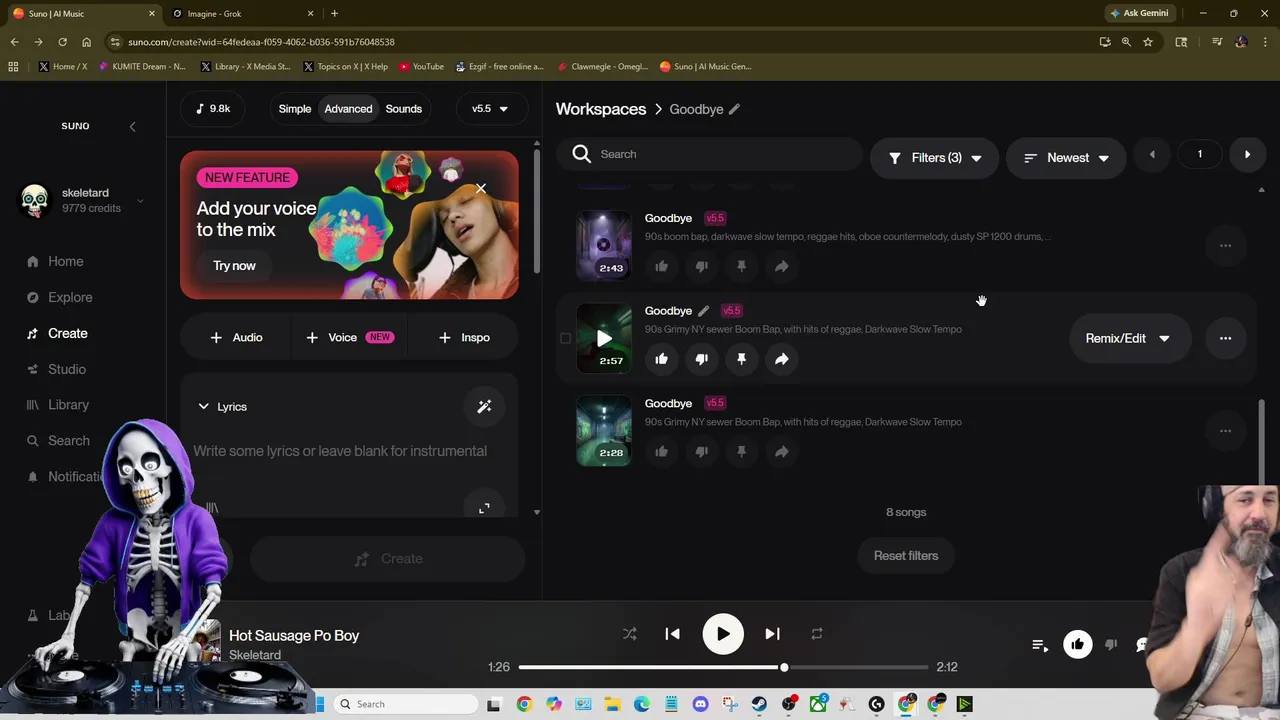Share the 2:28 Goodbye song
Image resolution: width=1280 pixels, height=720 pixels.
click(x=781, y=452)
